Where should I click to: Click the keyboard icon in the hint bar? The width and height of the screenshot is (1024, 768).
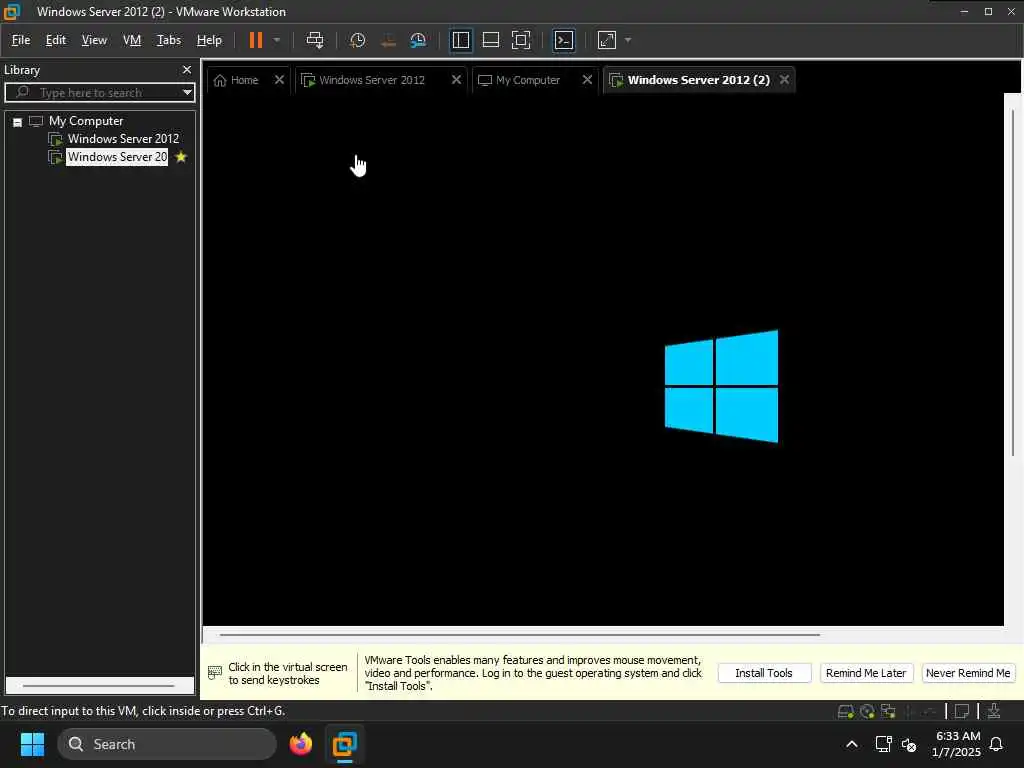214,673
